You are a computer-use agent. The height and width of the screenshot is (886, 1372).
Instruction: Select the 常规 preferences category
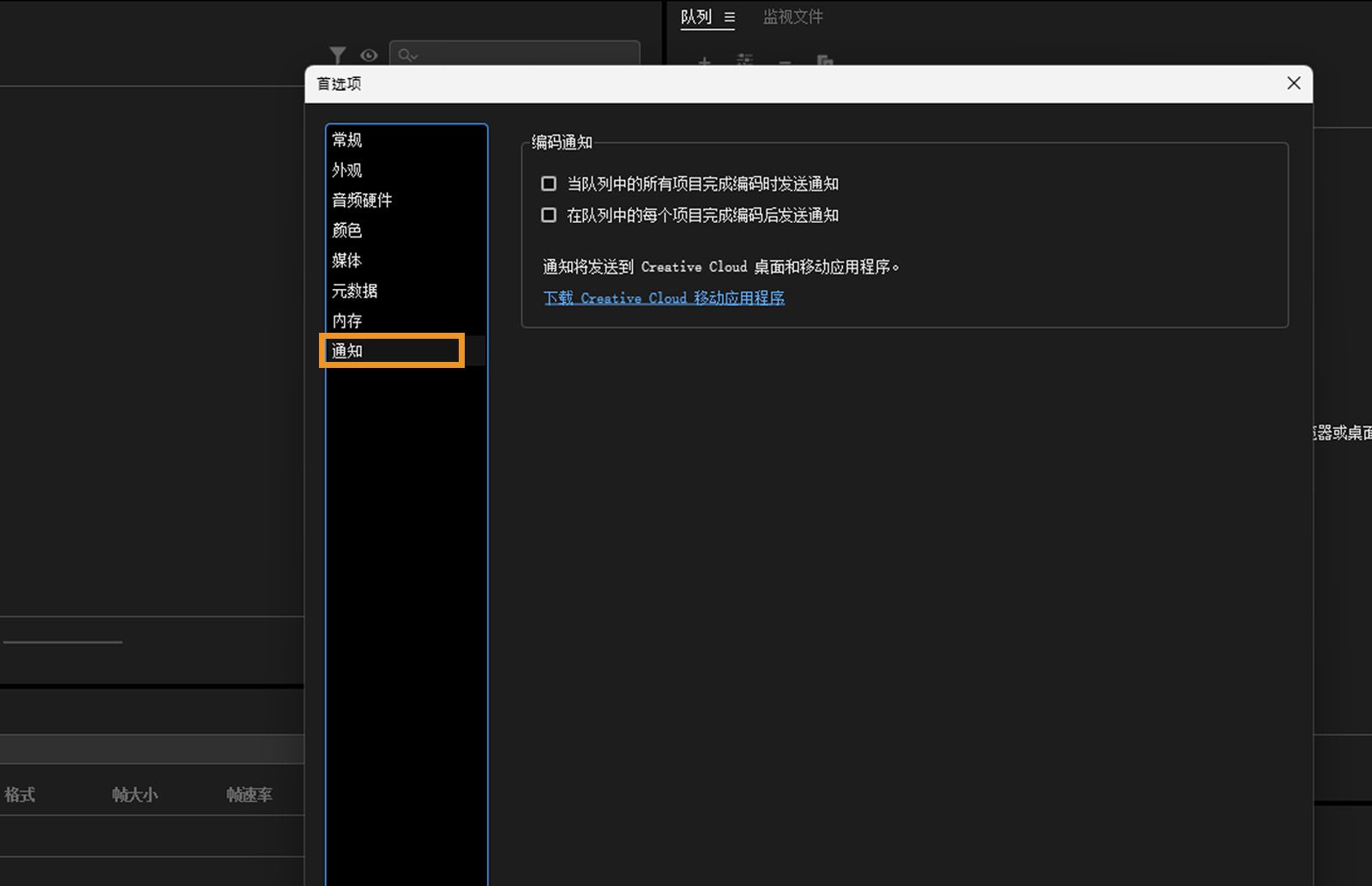pos(346,140)
